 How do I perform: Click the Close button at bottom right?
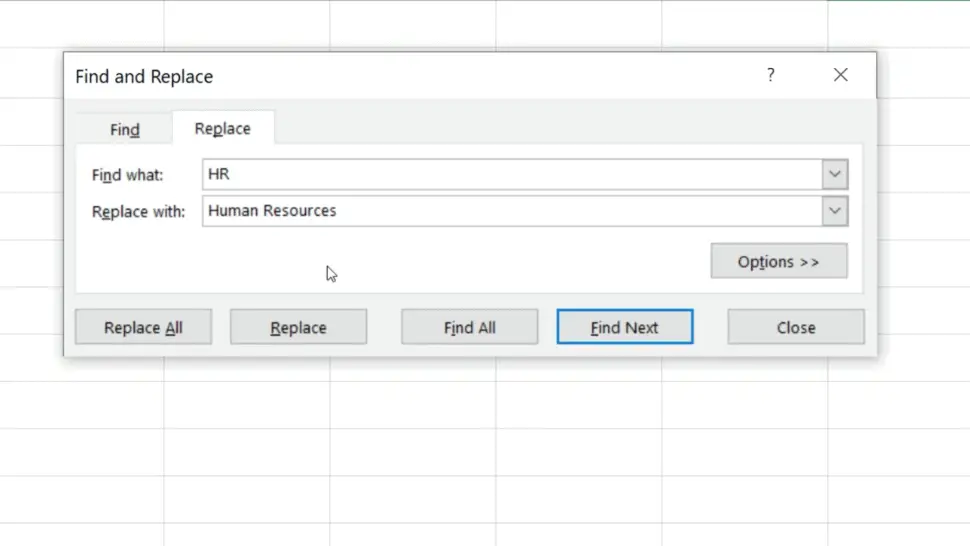pyautogui.click(x=795, y=327)
